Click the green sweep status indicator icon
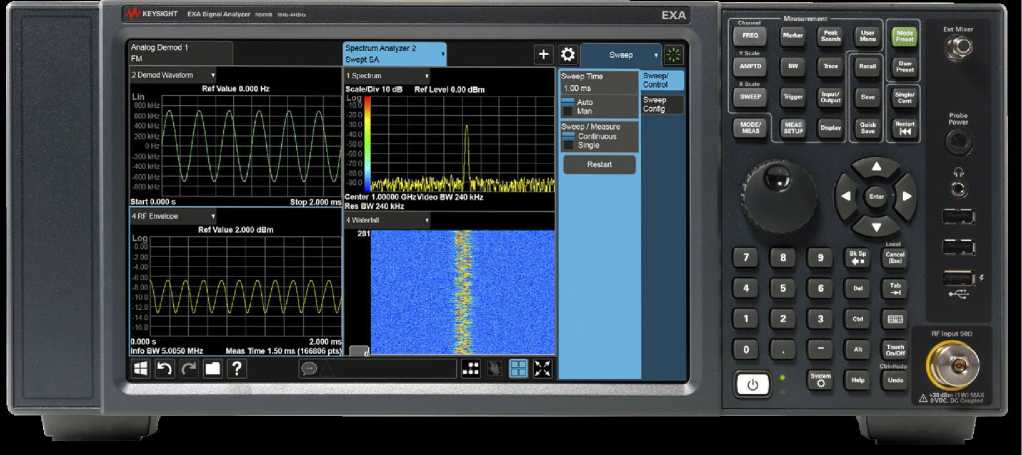This screenshot has width=1022, height=455. 674,56
